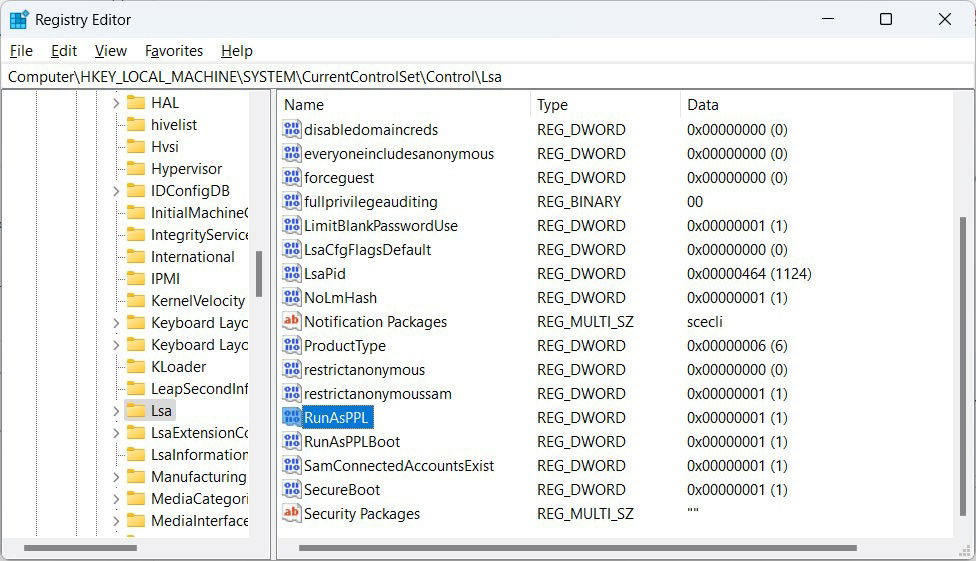Expand the MediaCategories key
This screenshot has width=976, height=561.
coord(116,499)
